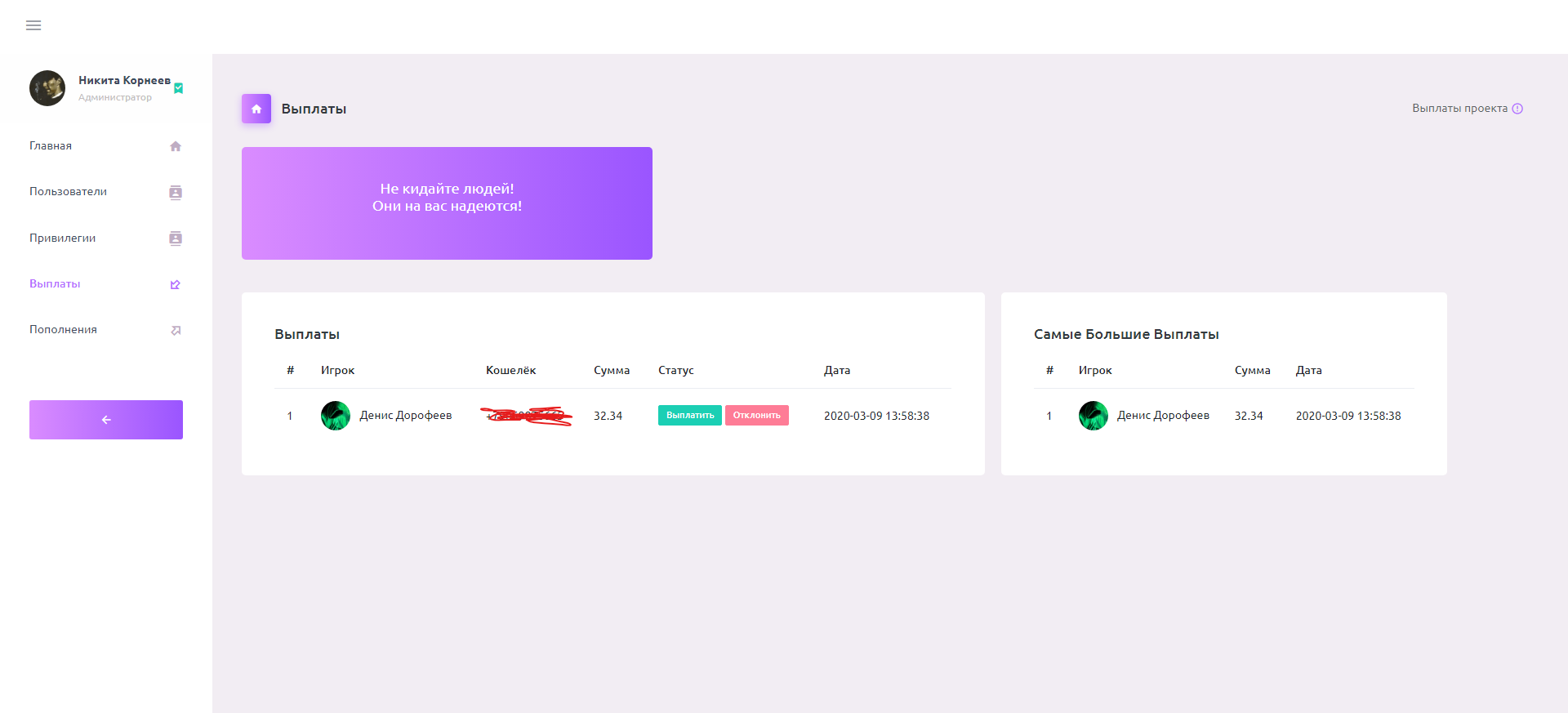Click the verified badge next to Никита Корнеев

(x=179, y=88)
